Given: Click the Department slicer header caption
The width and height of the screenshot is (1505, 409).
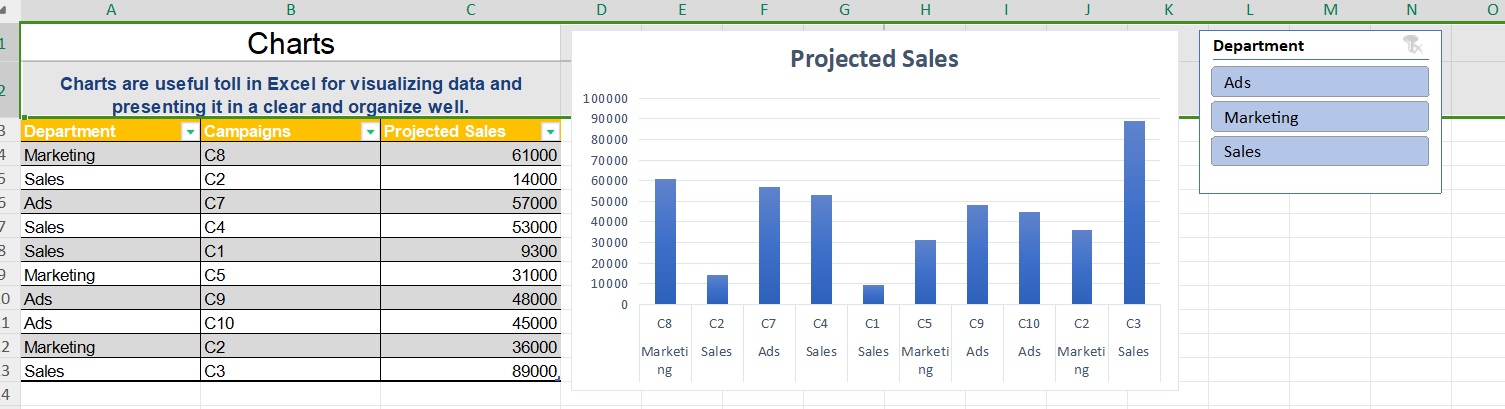Looking at the screenshot, I should 1258,46.
